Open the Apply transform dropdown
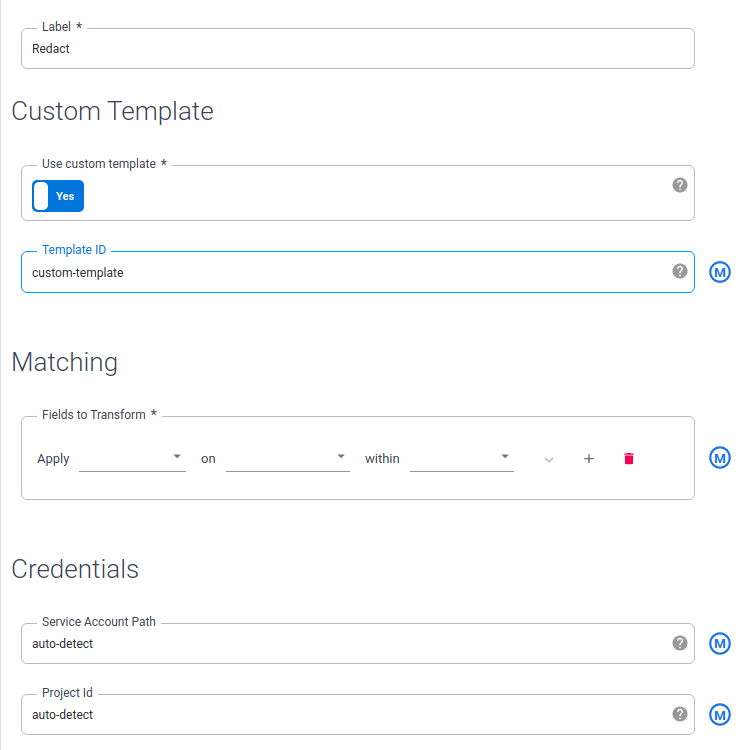The image size is (755, 750). 132,458
